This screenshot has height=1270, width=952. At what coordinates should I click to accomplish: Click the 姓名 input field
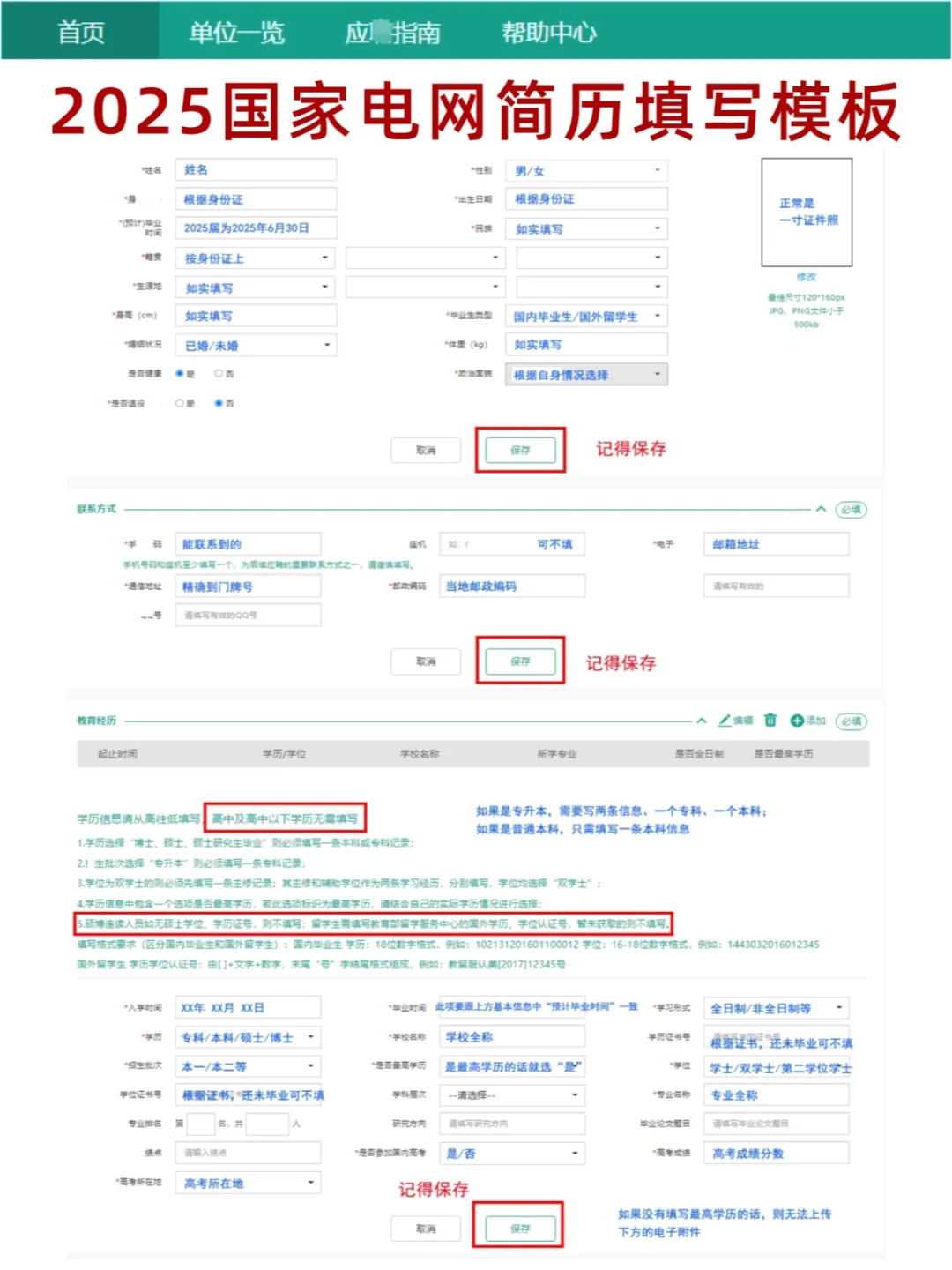(256, 169)
